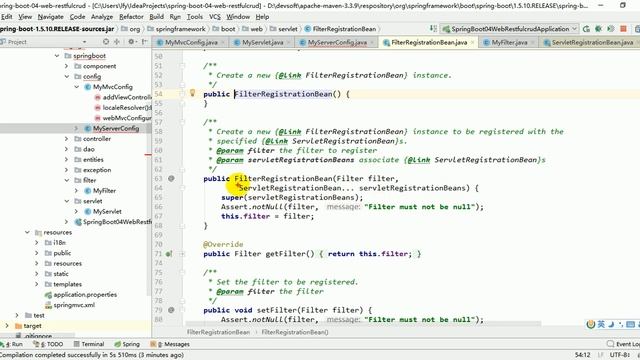Screen dimensions: 640x360
Task: Select the exception package in tree
Action: click(97, 170)
